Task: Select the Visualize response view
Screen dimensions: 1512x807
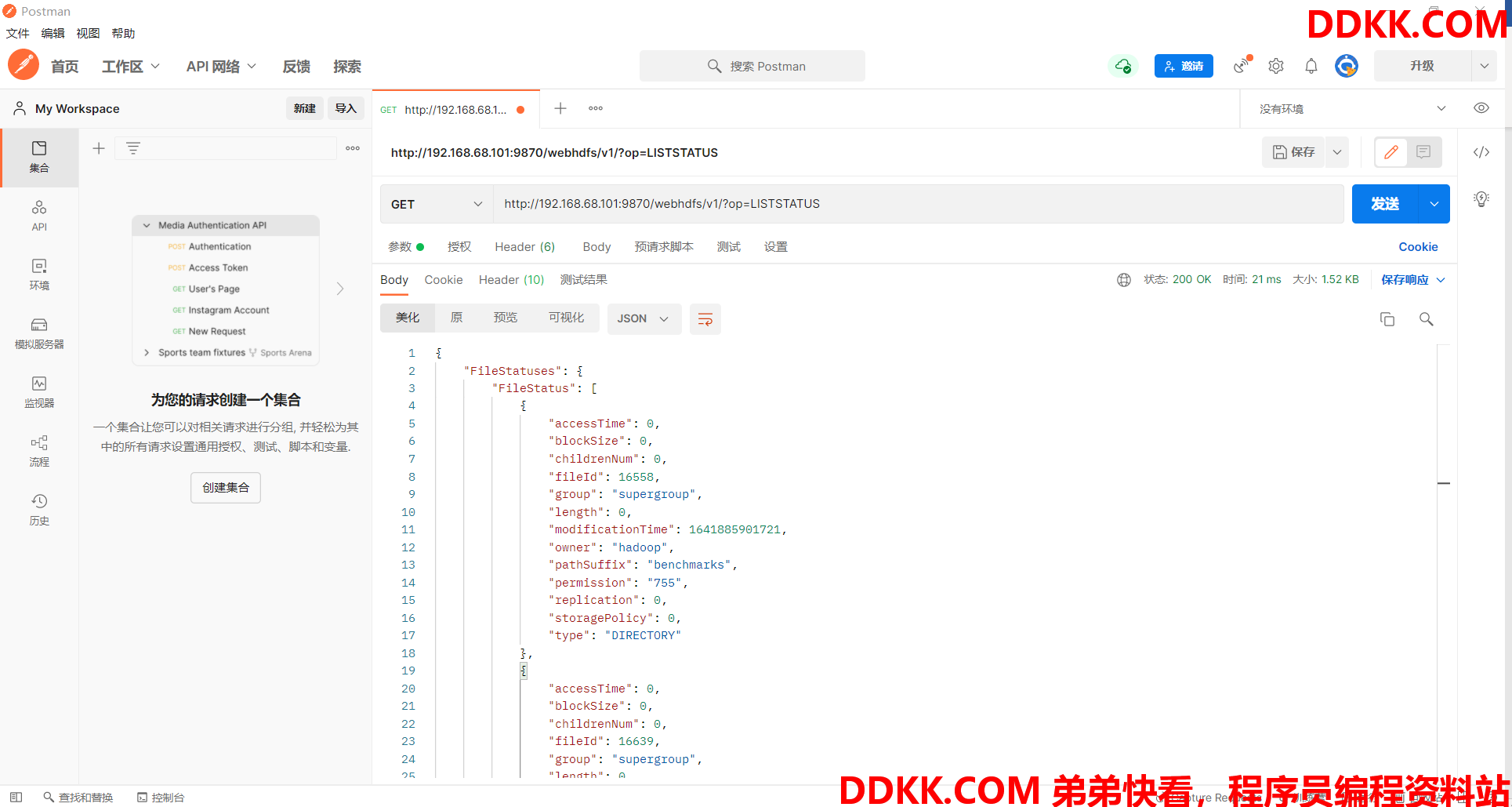Action: pyautogui.click(x=567, y=318)
